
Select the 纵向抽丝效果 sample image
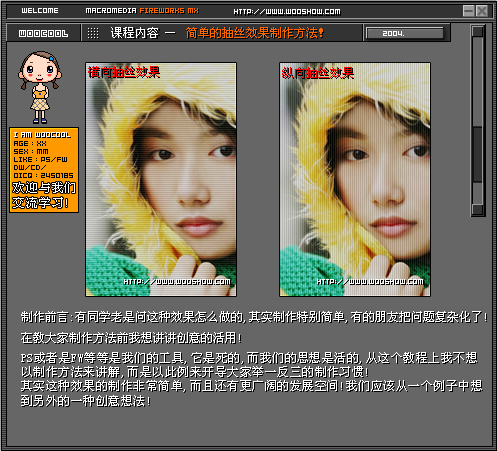click(x=355, y=179)
